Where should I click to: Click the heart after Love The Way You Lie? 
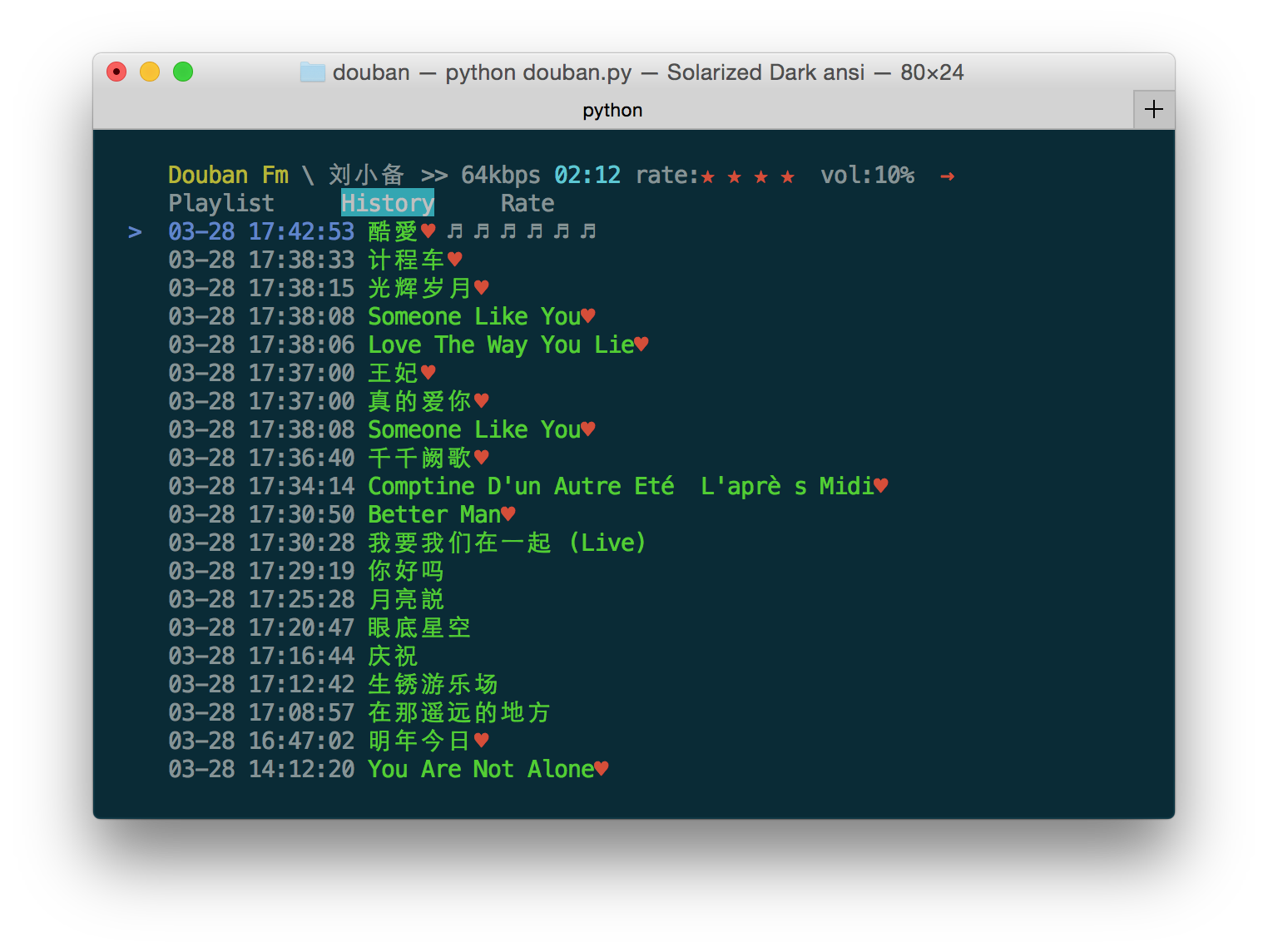pyautogui.click(x=641, y=344)
